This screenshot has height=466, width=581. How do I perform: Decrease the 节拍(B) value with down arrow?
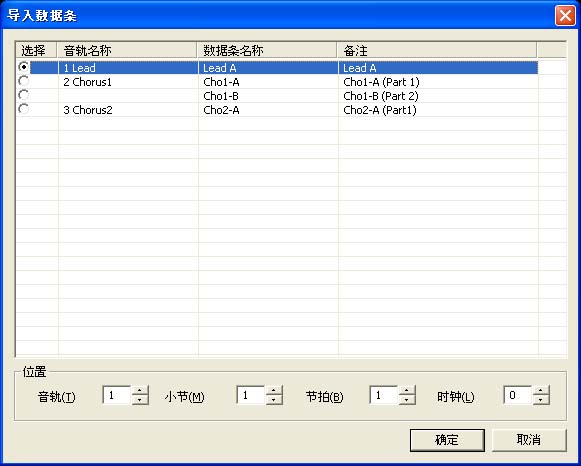(x=406, y=400)
